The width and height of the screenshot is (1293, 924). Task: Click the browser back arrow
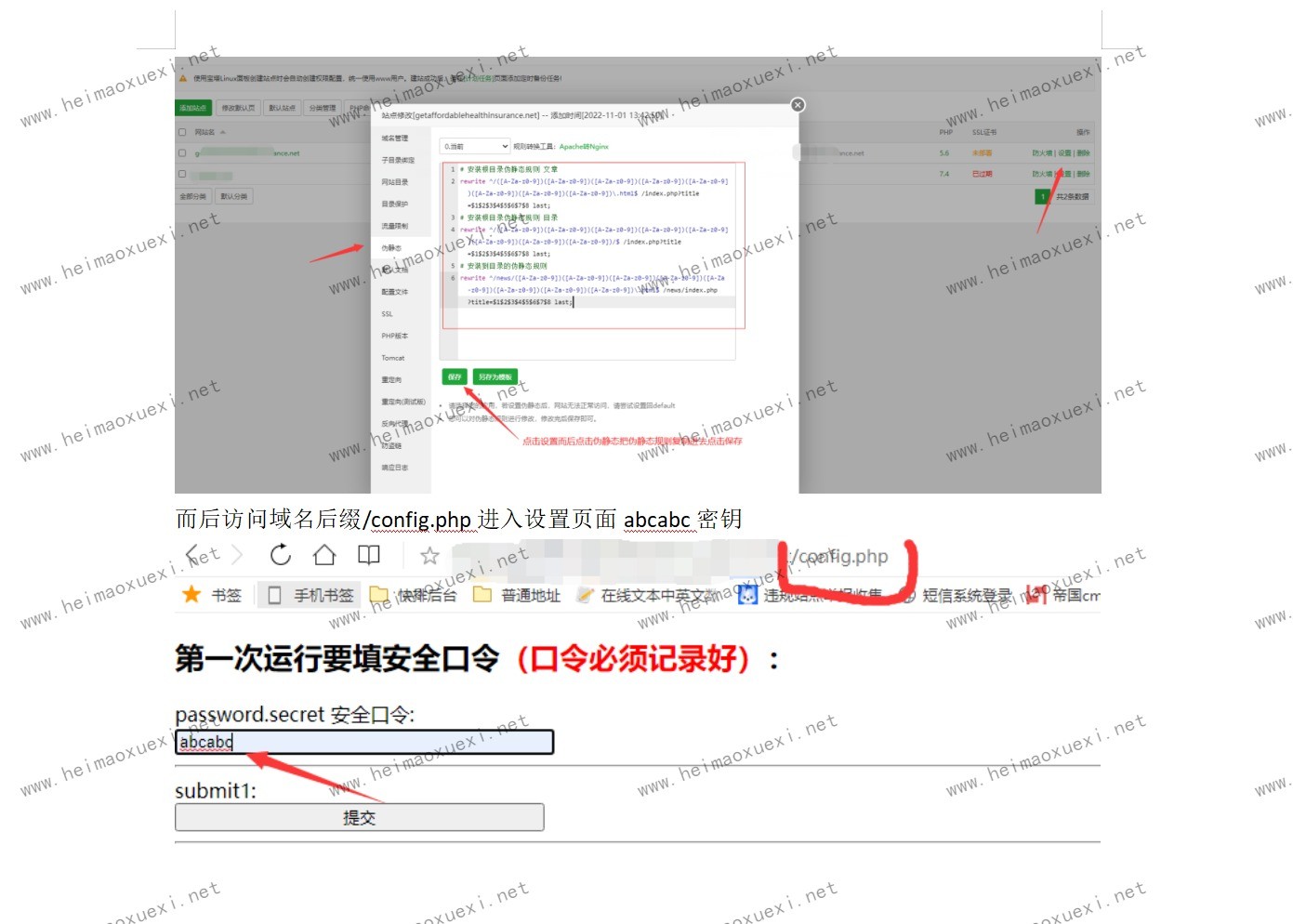tap(193, 556)
